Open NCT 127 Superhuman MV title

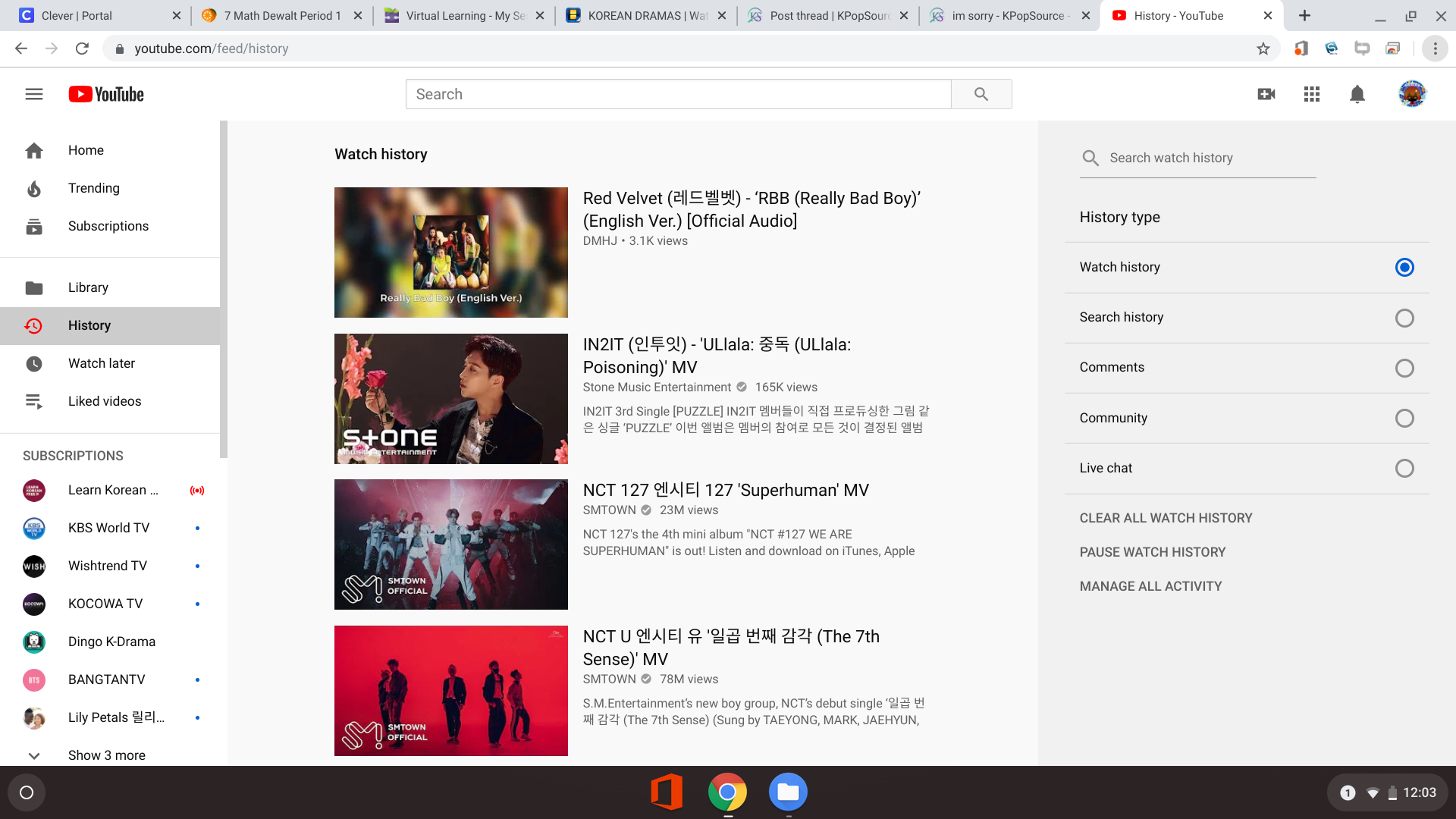click(726, 490)
